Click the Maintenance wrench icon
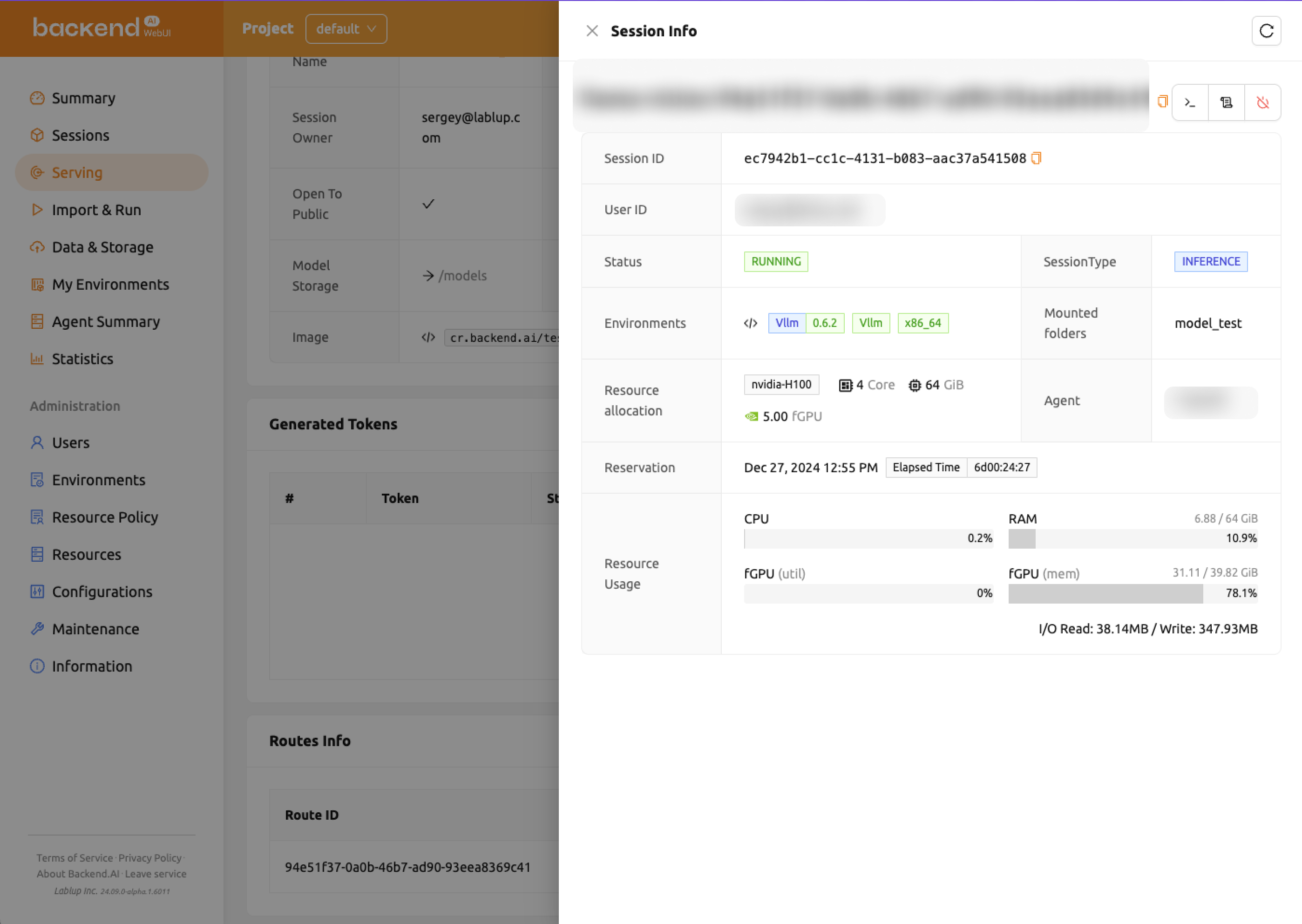1302x924 pixels. [37, 629]
